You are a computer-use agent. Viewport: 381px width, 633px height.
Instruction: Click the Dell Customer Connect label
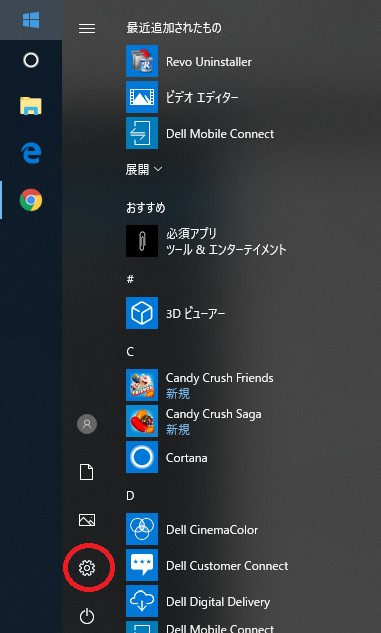point(227,566)
